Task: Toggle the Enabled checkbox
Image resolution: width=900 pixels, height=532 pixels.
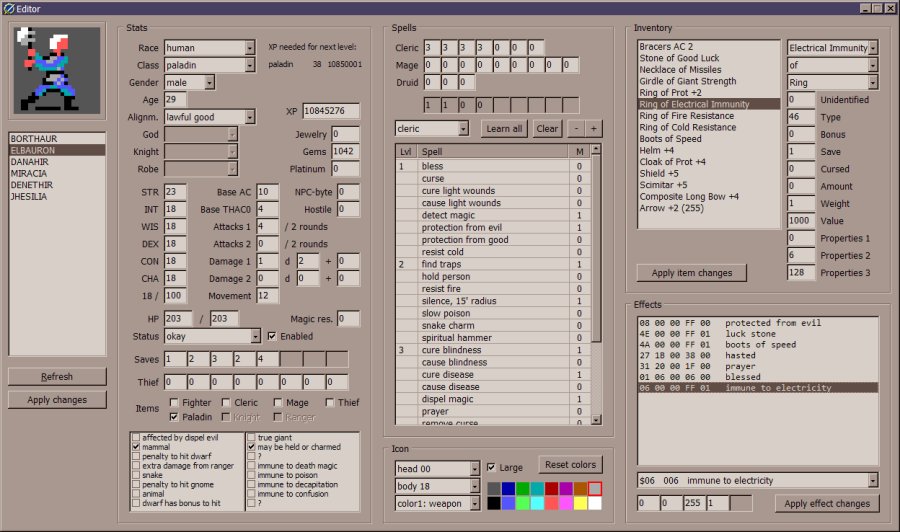Action: point(272,336)
